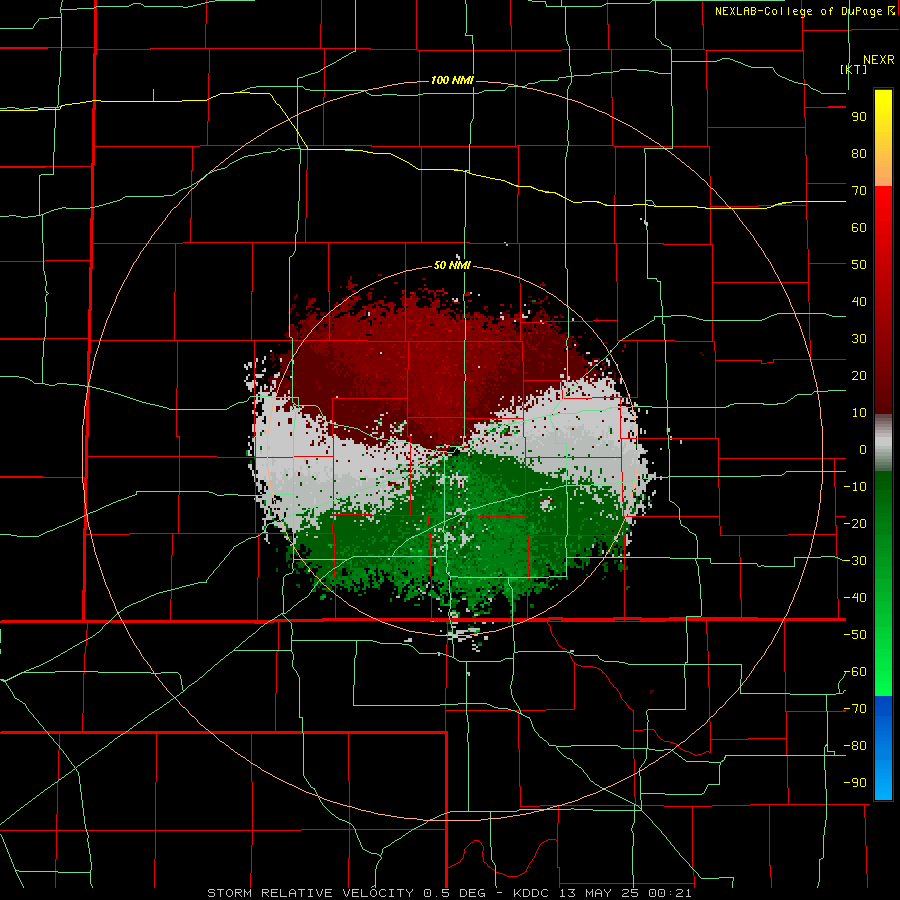This screenshot has height=900, width=900.
Task: Select the 100 NMI range ring label
Action: 452,80
